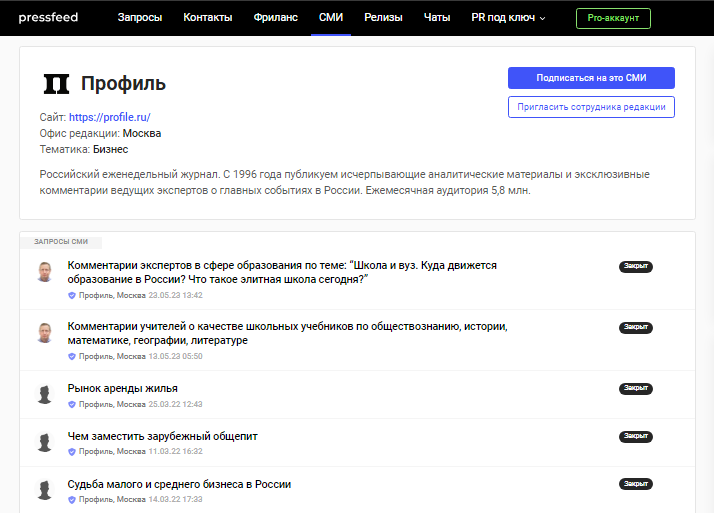Click Закрыт badge on Школа и вуз request
The image size is (714, 513).
point(636,266)
